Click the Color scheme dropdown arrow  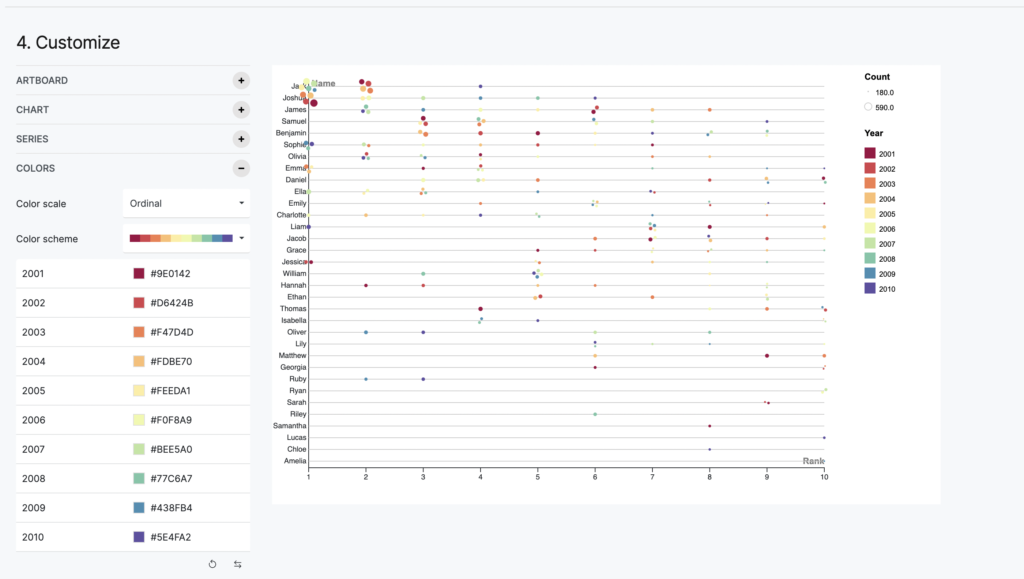click(x=242, y=238)
